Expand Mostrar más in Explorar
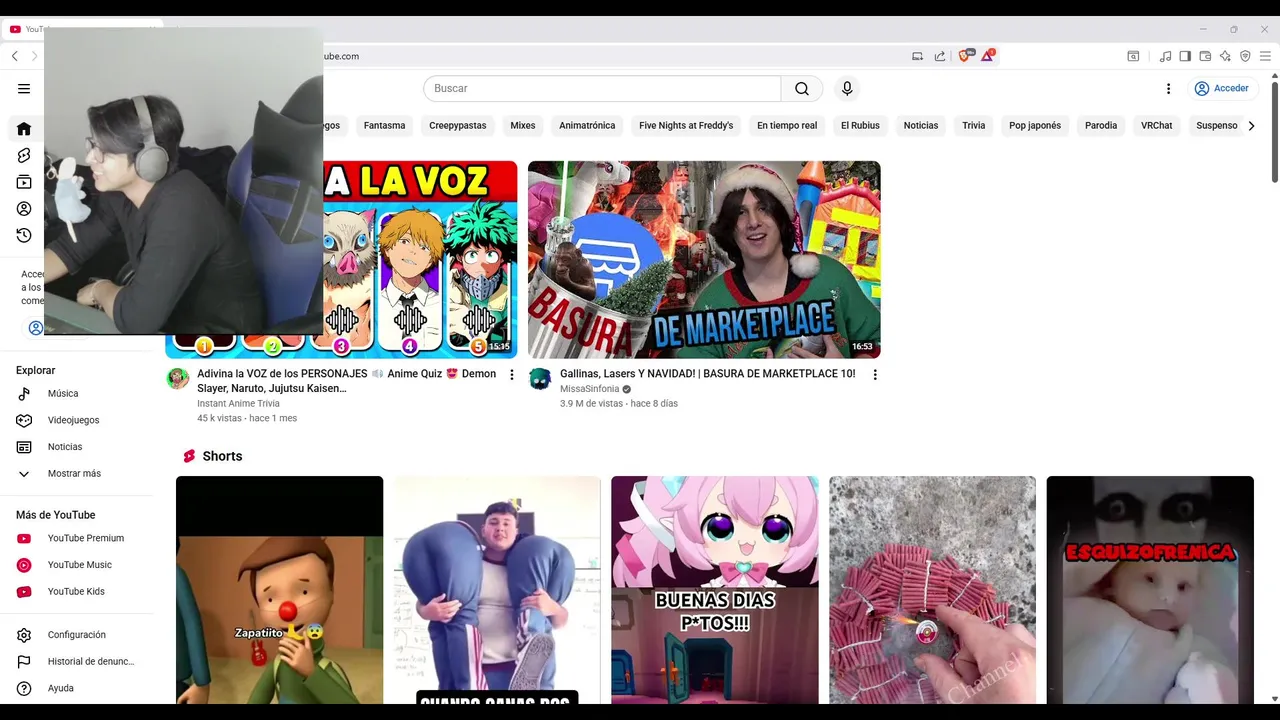1280x720 pixels. click(76, 474)
